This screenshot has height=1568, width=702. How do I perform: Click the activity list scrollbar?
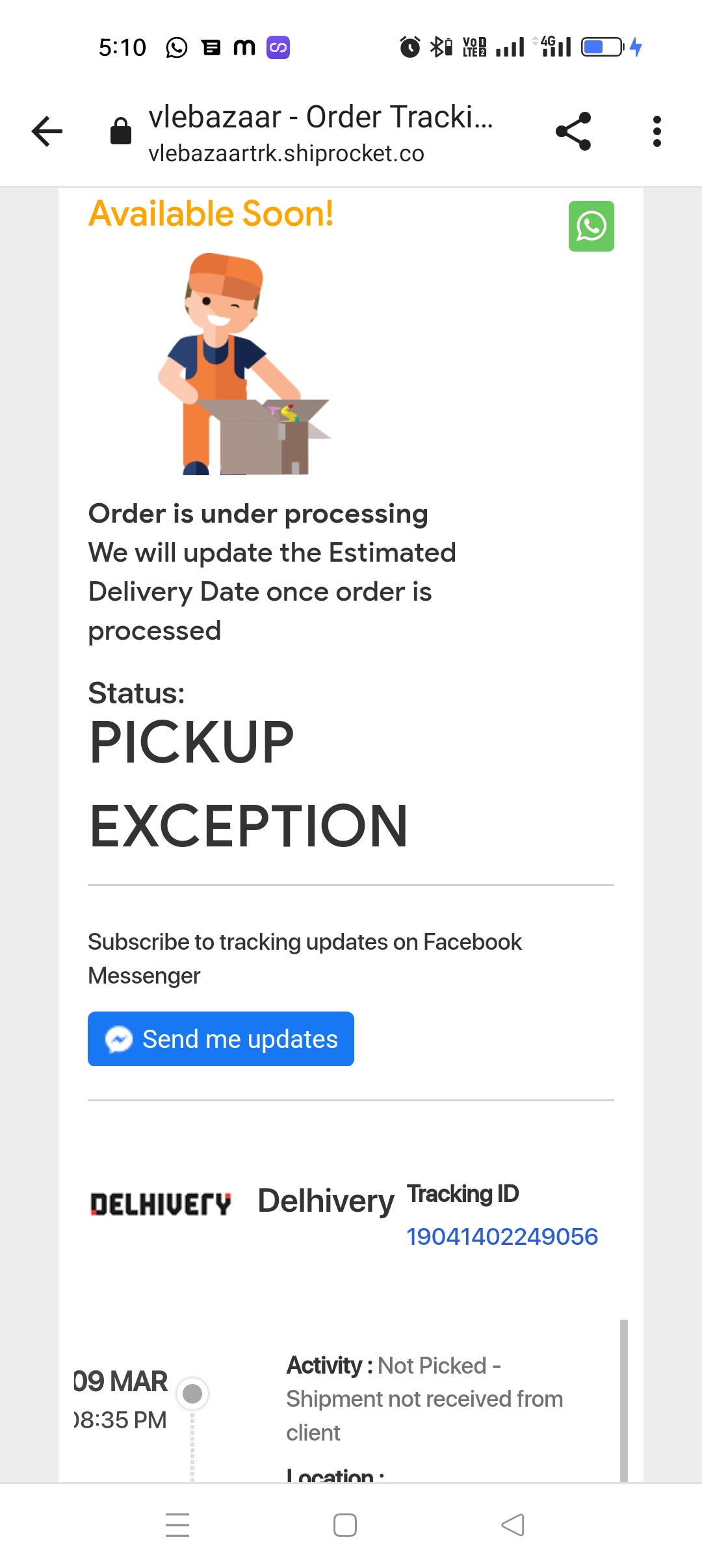(x=623, y=1398)
